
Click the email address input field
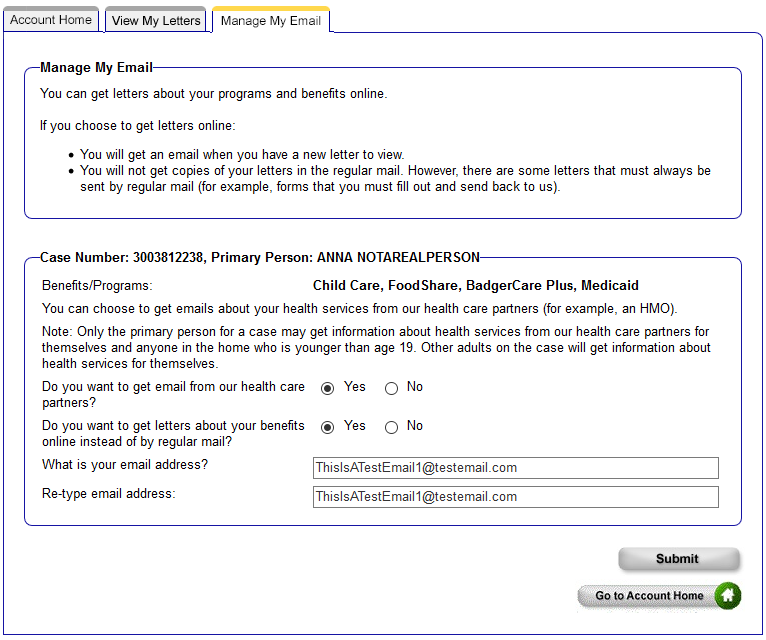[515, 468]
